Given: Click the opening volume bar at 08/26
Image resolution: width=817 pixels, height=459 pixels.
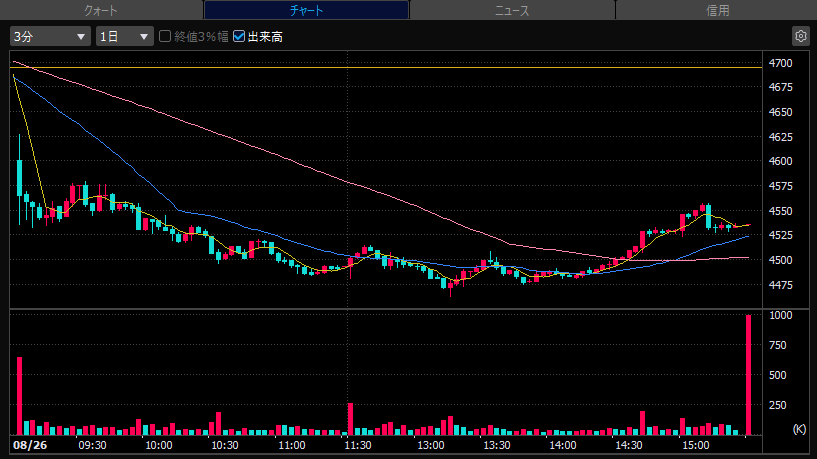Looking at the screenshot, I should (x=19, y=396).
